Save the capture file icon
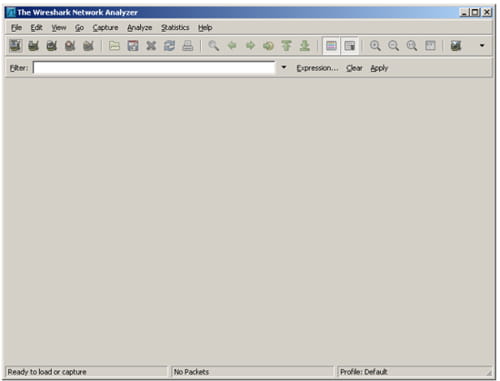Image resolution: width=500 pixels, height=381 pixels. pyautogui.click(x=133, y=46)
